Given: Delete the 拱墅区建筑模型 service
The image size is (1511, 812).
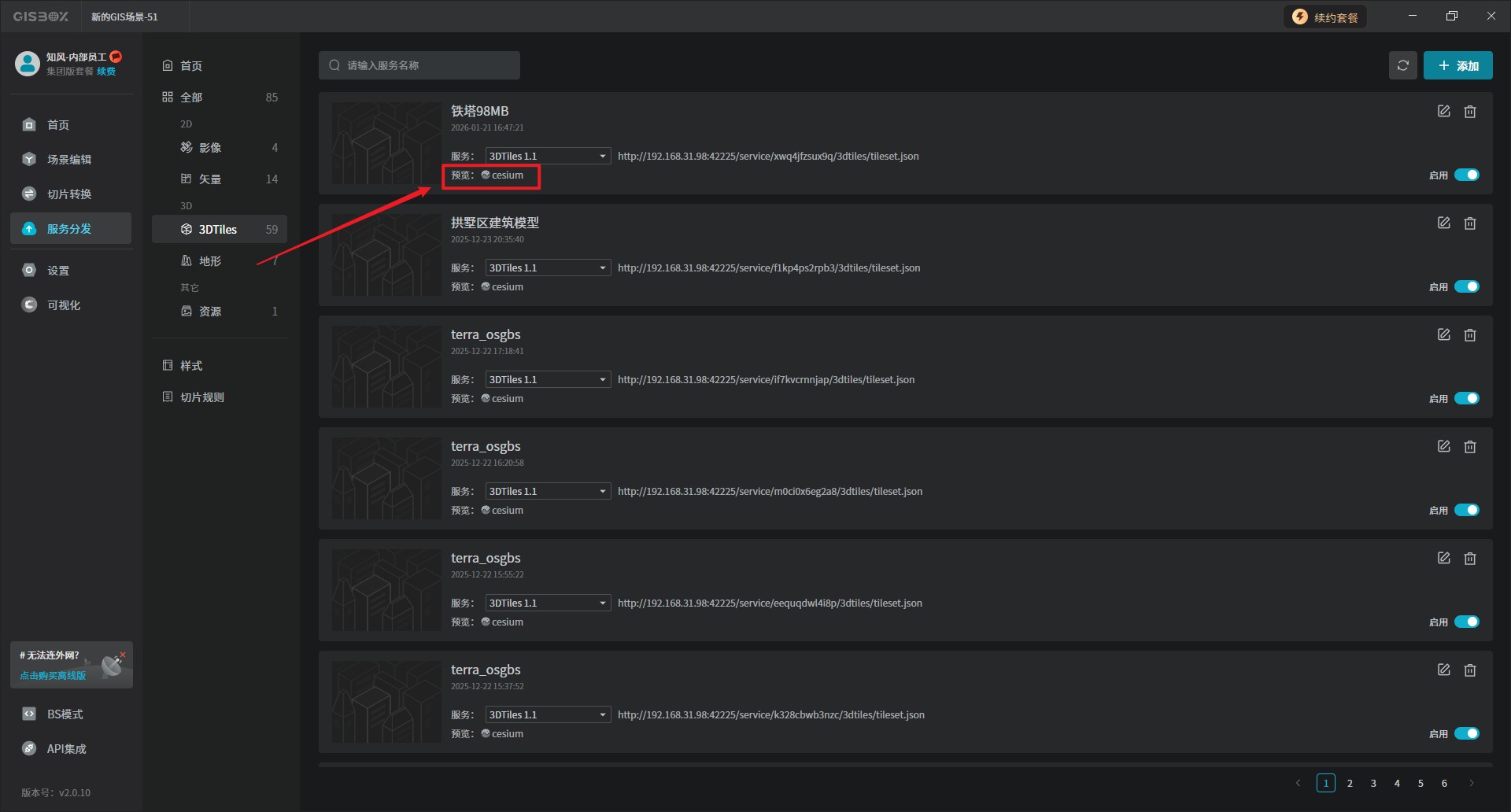Looking at the screenshot, I should click(1469, 223).
